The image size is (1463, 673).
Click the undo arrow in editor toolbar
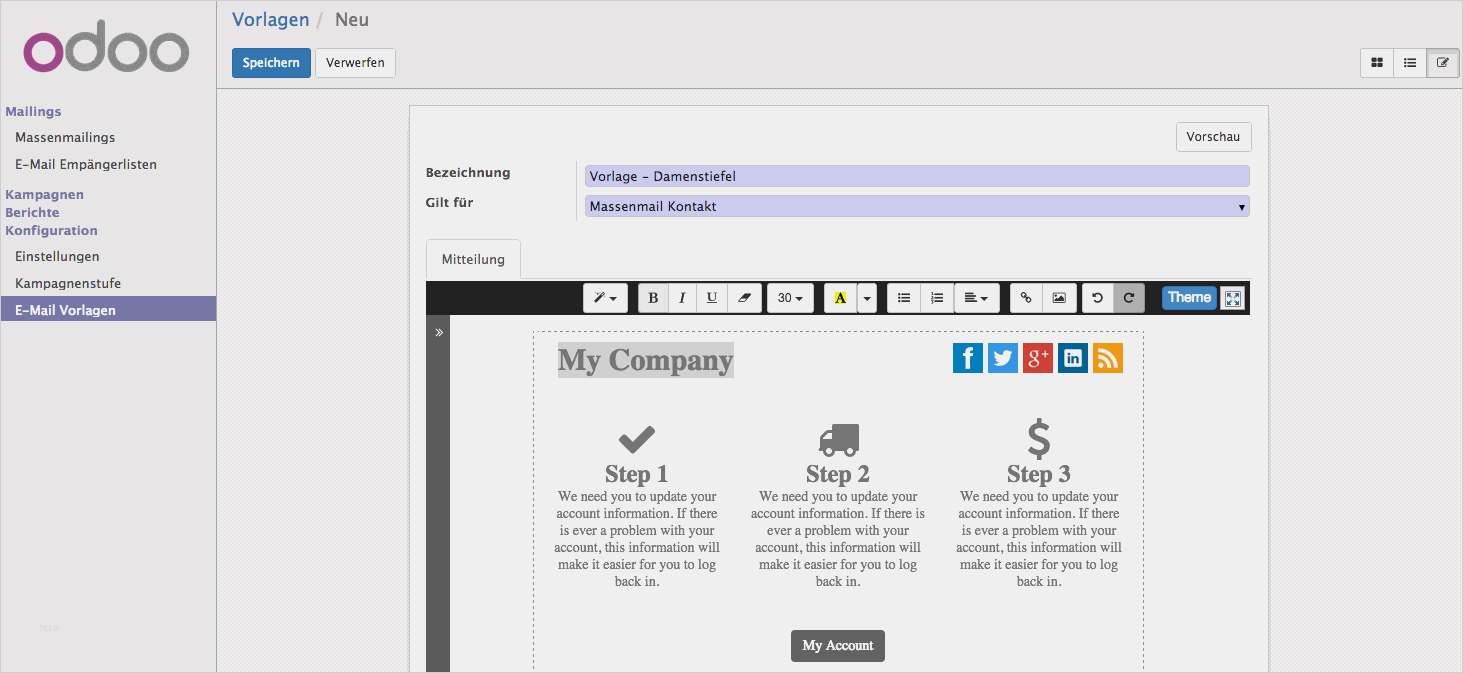point(1097,298)
